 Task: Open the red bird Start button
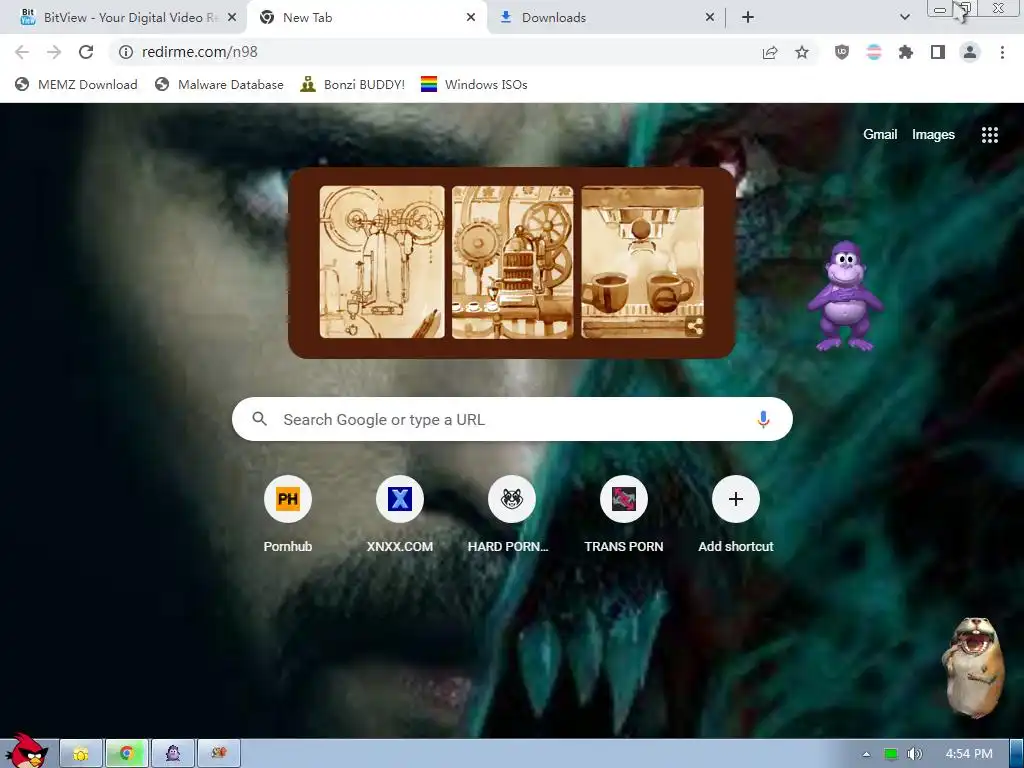[26, 751]
